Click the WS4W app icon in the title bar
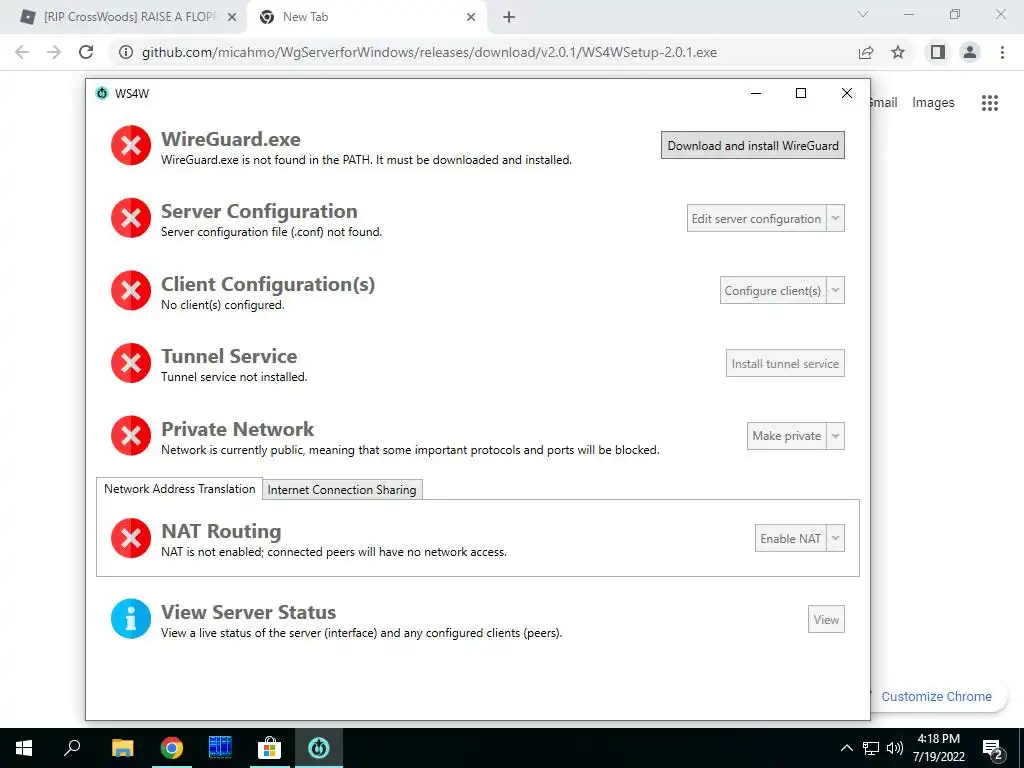Screen dimensions: 1024x768 102,93
